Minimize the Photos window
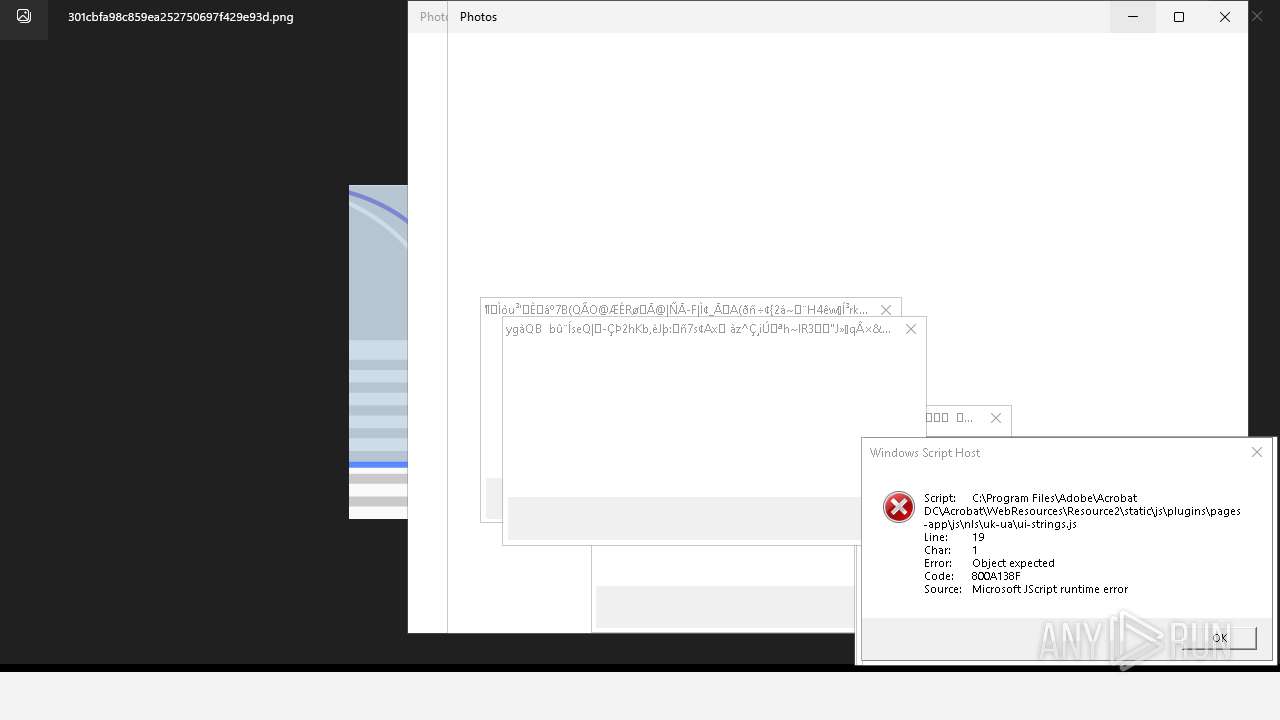Viewport: 1280px width, 720px height. 1133,17
